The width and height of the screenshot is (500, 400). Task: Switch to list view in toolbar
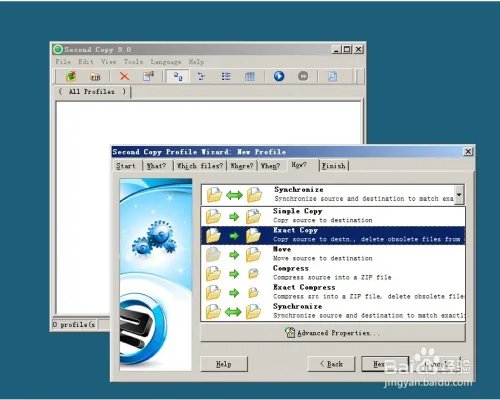point(226,76)
